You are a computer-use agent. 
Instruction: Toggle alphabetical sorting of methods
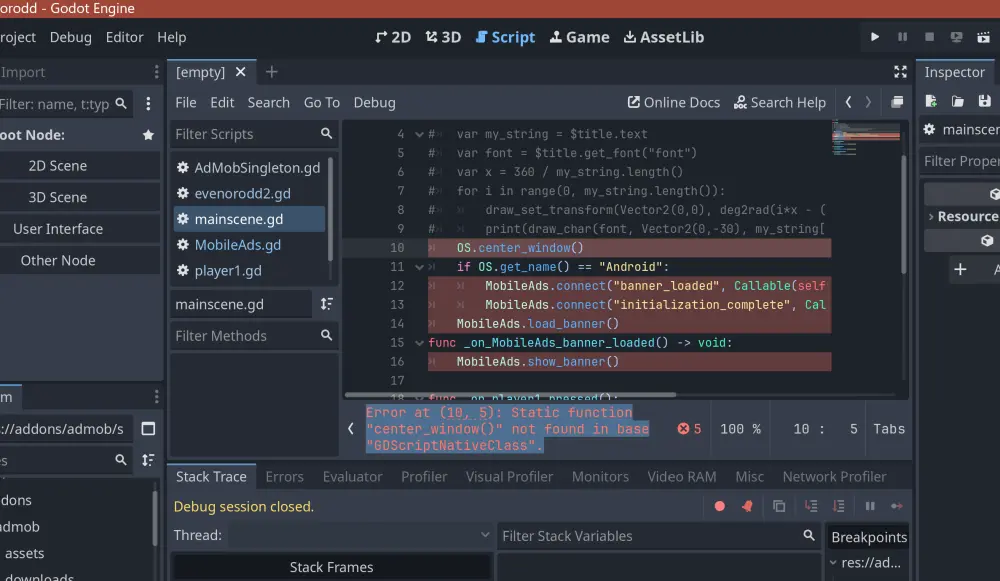pyautogui.click(x=327, y=304)
